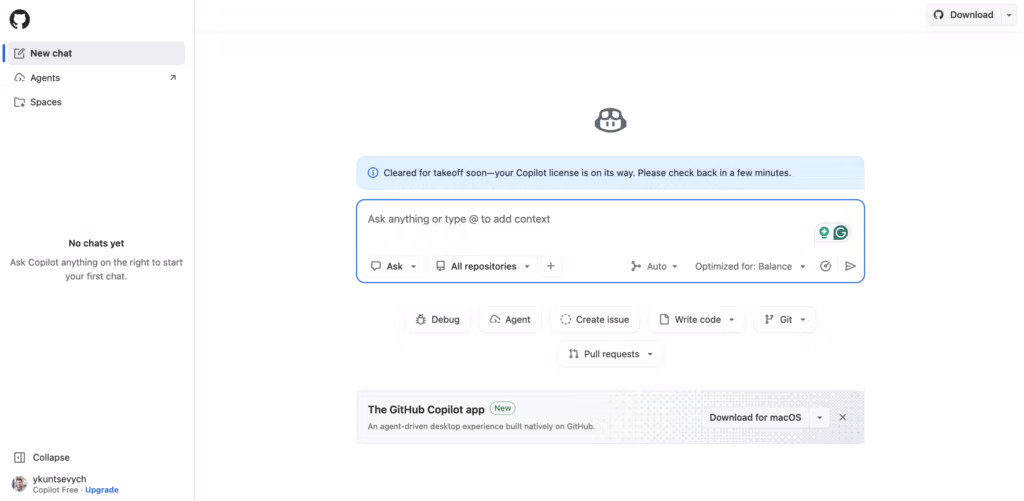Open the GitHub logo home link
This screenshot has width=1024, height=501.
[x=20, y=20]
